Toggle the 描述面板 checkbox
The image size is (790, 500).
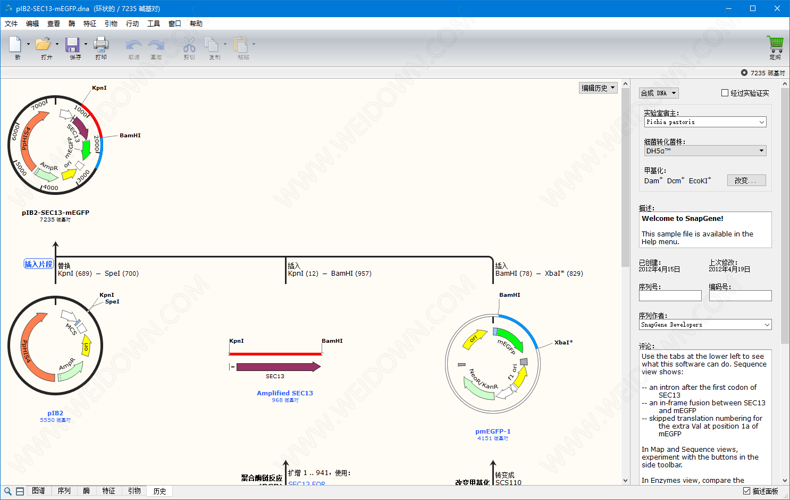(x=747, y=491)
